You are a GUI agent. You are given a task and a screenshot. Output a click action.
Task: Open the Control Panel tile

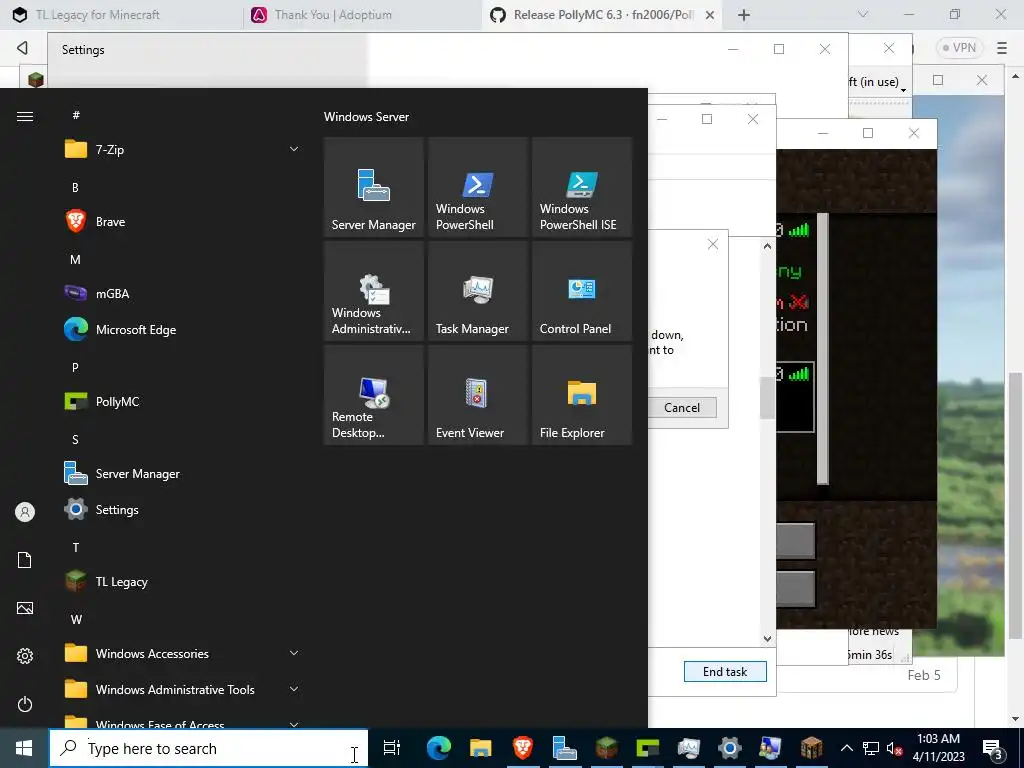582,291
